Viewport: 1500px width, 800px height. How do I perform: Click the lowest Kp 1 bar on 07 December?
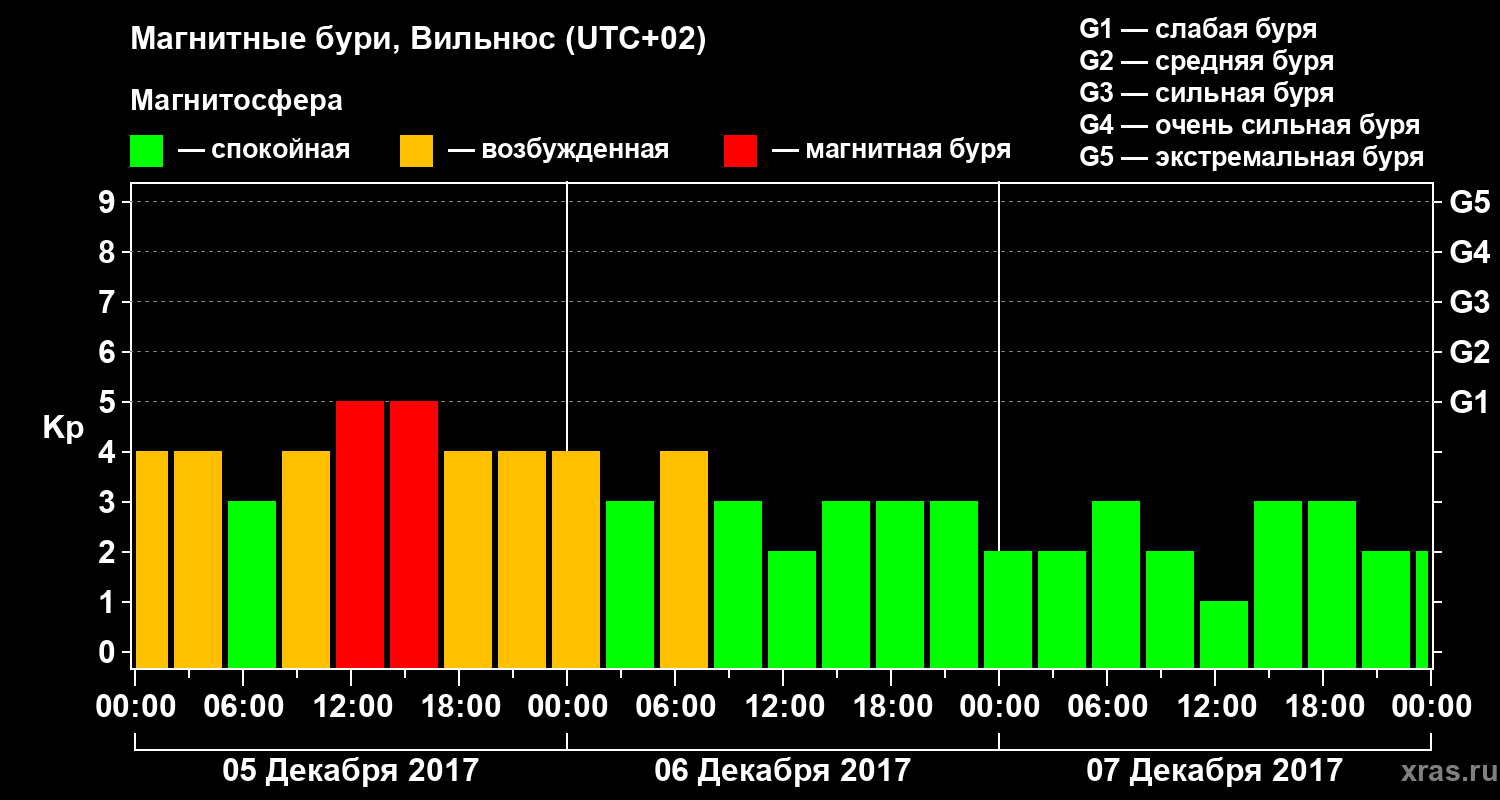pos(1224,635)
